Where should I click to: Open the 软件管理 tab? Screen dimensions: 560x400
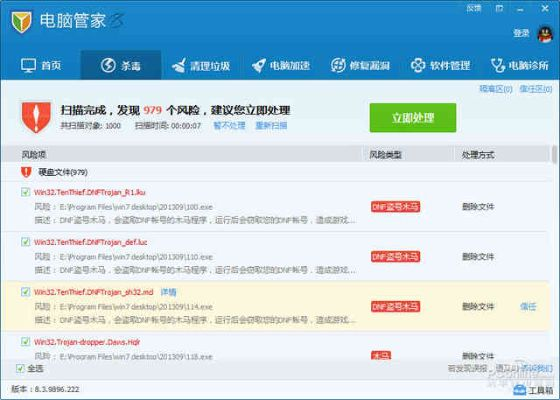click(440, 65)
